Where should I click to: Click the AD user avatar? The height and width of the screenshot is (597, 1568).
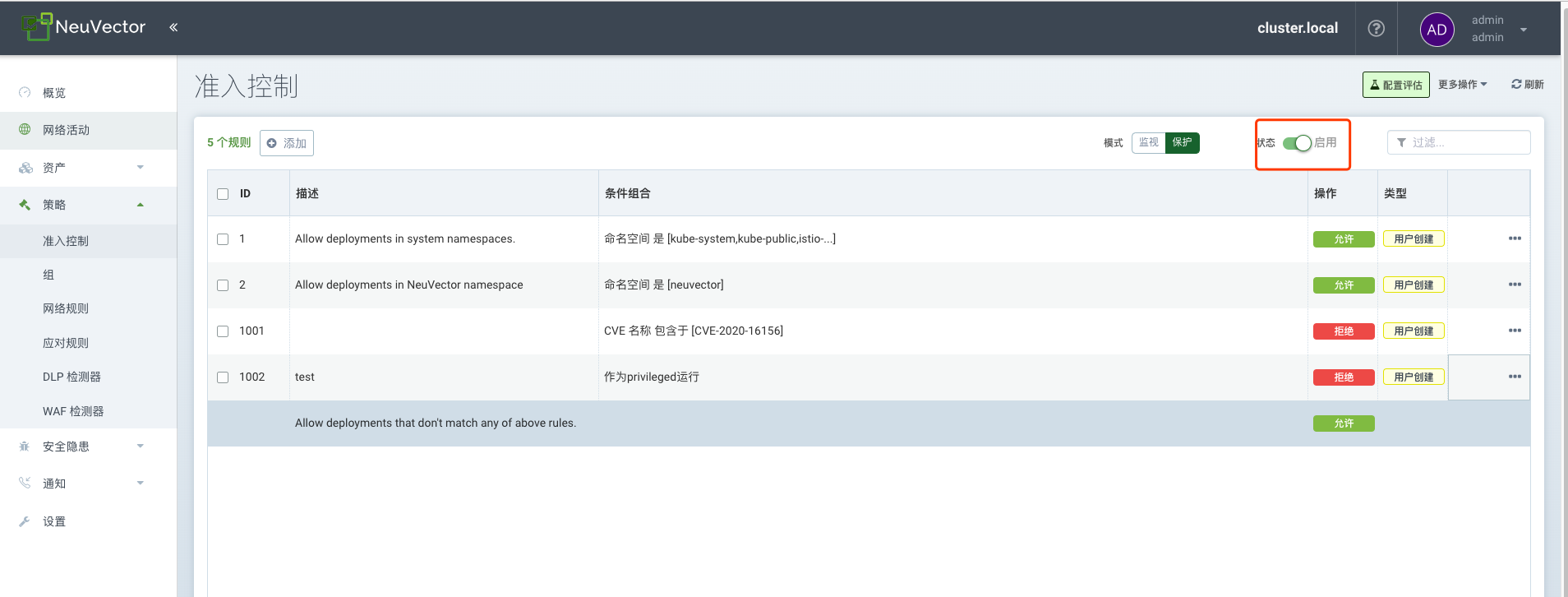tap(1437, 30)
